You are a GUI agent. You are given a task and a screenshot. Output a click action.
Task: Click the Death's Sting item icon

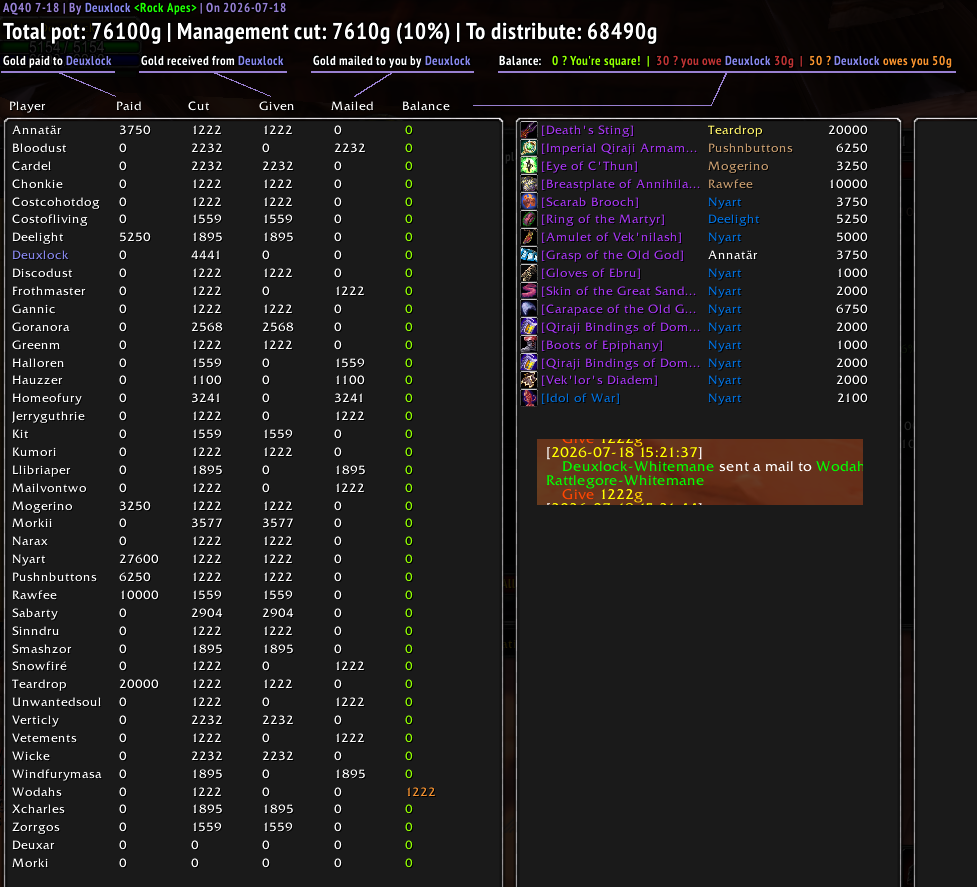tap(528, 130)
